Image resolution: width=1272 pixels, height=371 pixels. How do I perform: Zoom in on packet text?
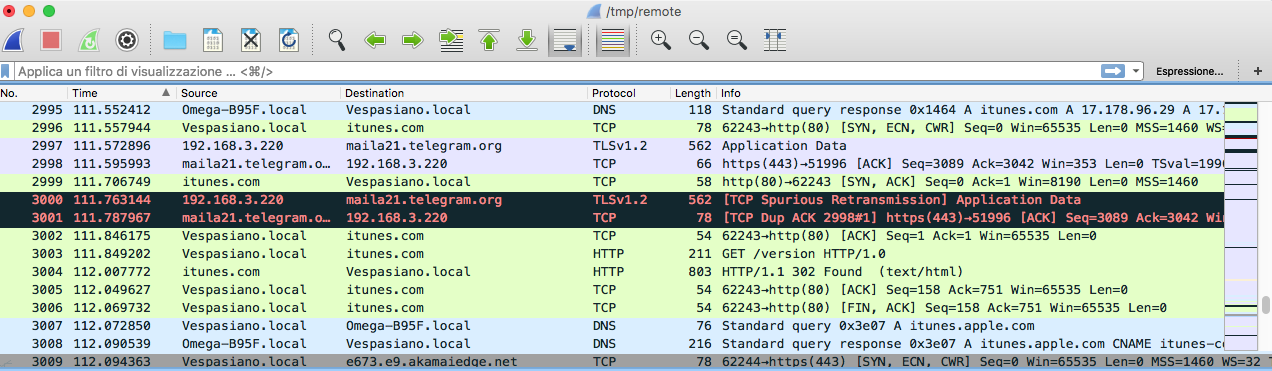(660, 40)
